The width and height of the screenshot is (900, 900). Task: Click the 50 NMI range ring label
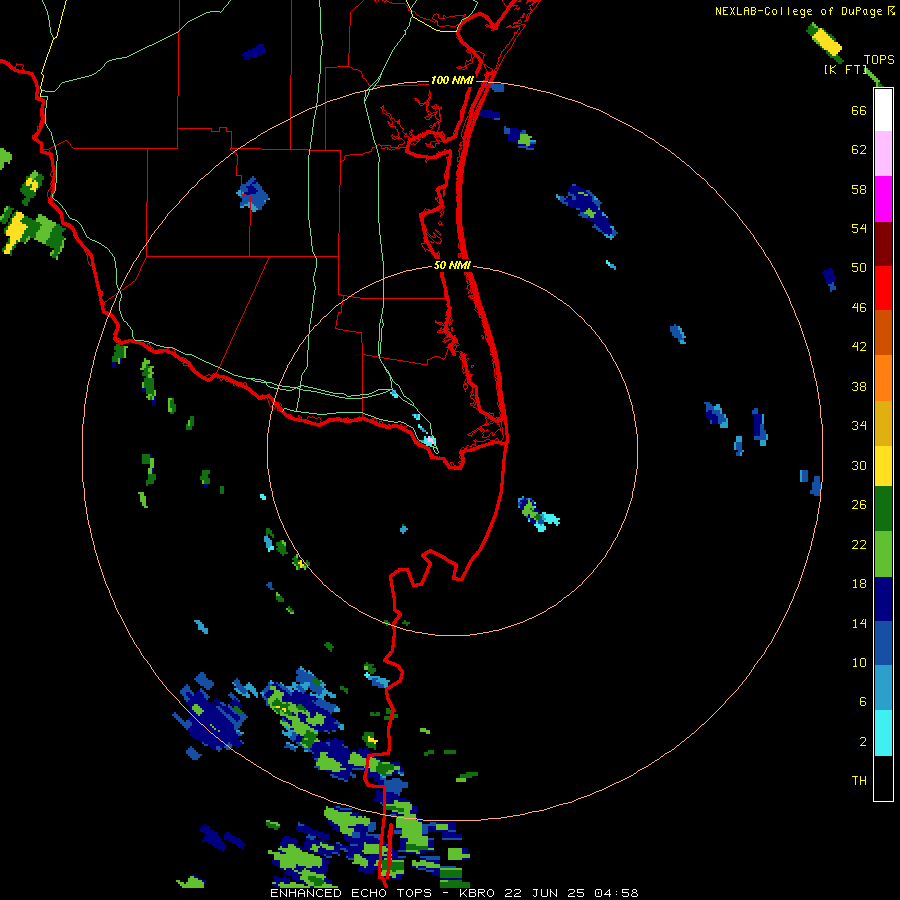click(452, 265)
